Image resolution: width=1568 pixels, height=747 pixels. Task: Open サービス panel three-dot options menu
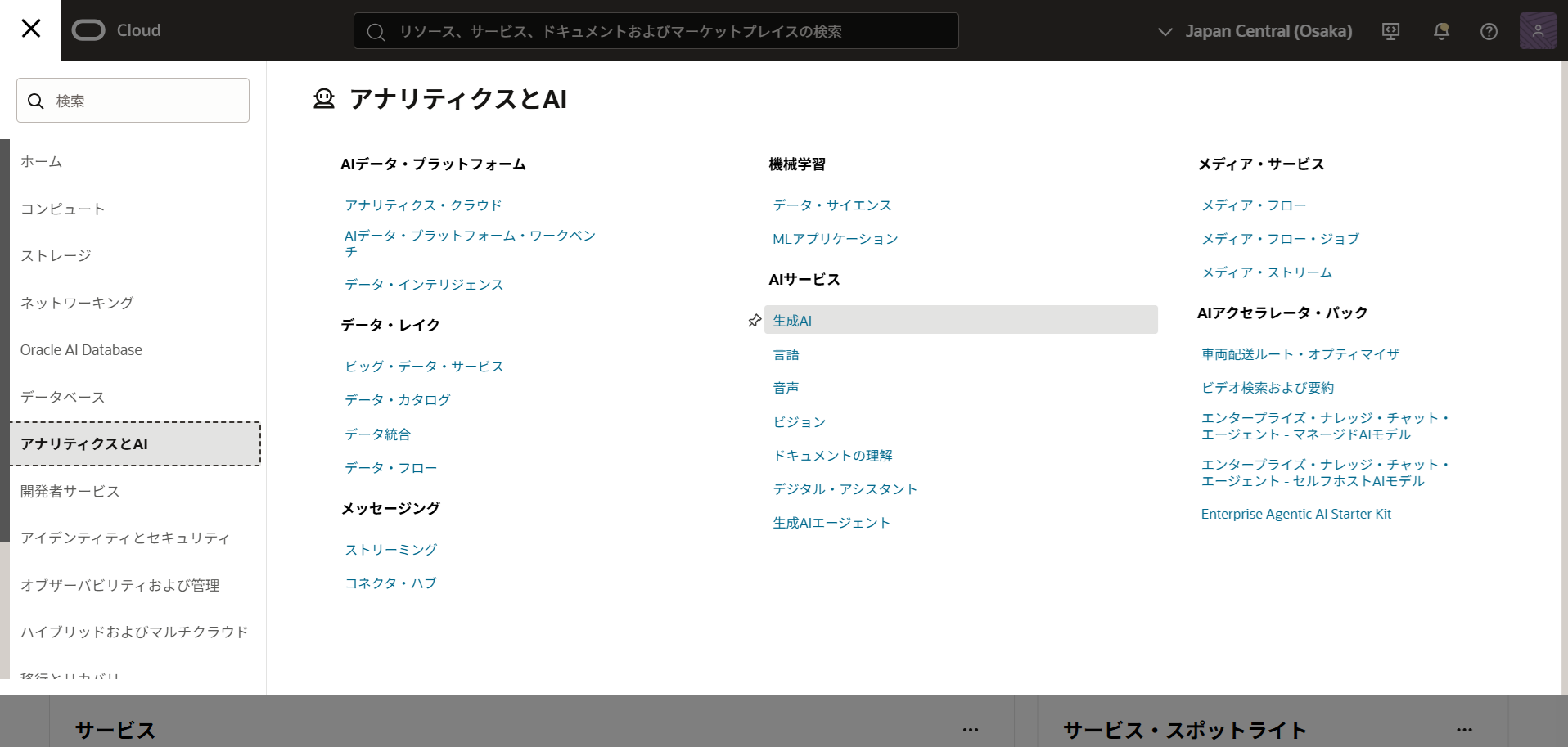click(x=971, y=729)
